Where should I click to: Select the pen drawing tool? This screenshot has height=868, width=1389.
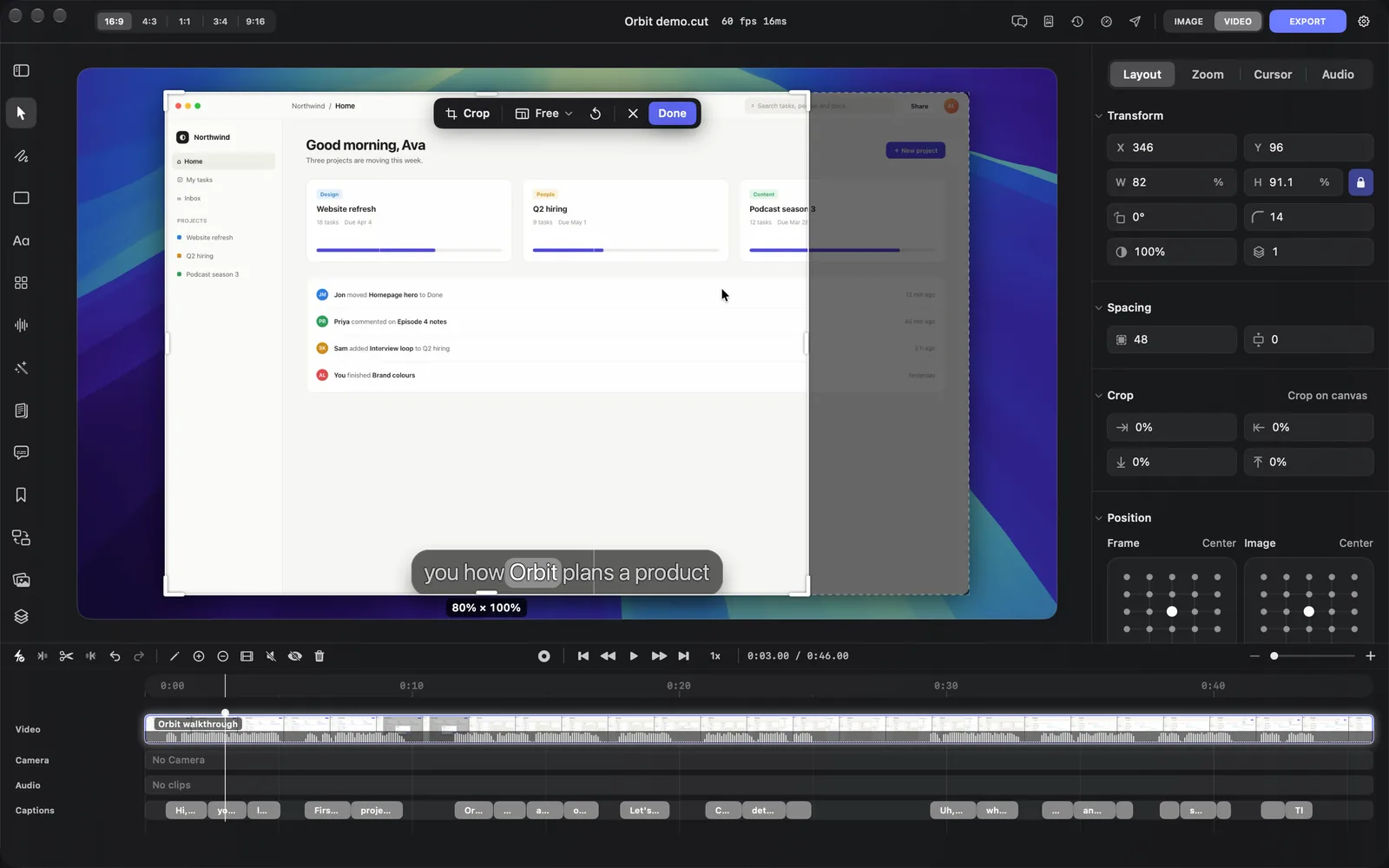22,155
